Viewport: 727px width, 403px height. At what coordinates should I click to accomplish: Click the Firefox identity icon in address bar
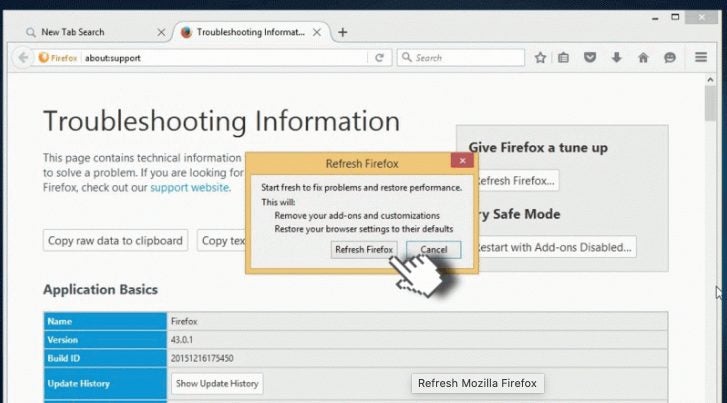click(44, 58)
